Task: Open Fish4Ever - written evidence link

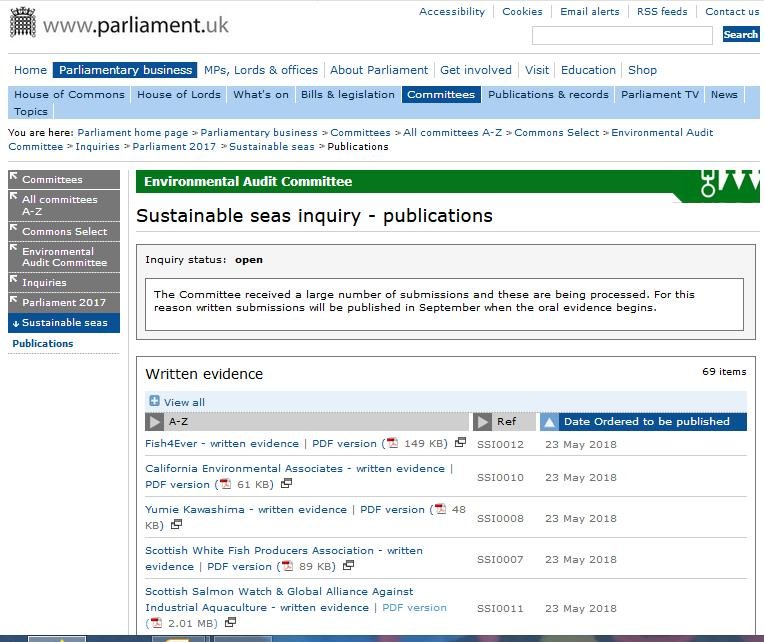Action: click(222, 444)
